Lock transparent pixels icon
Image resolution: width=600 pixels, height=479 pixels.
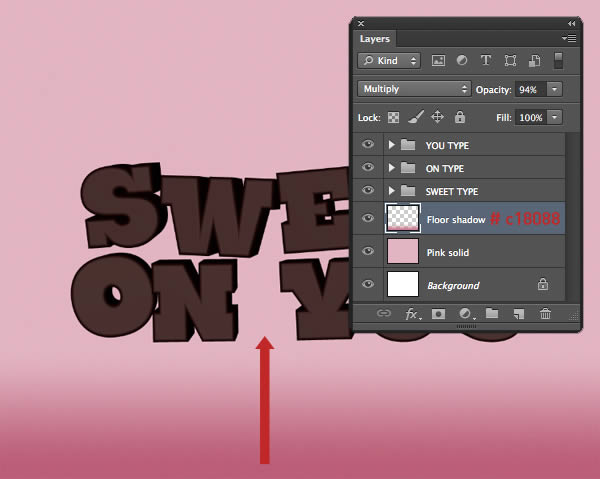(x=393, y=117)
